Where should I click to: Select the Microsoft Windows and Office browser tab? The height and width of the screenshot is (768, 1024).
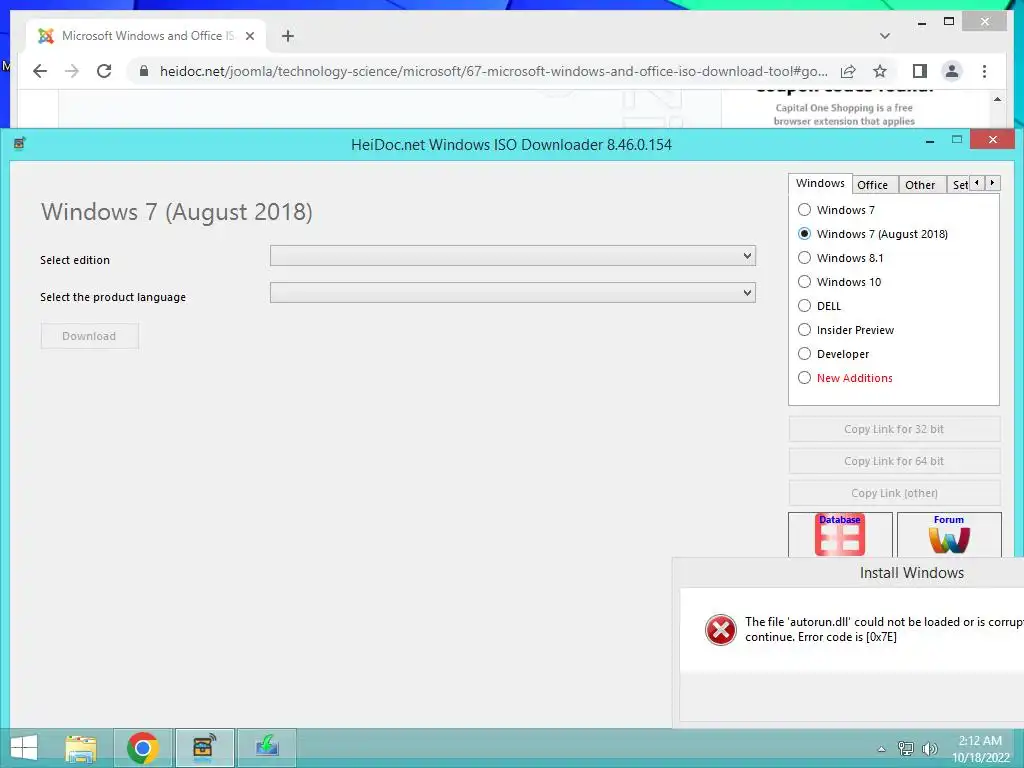coord(146,36)
